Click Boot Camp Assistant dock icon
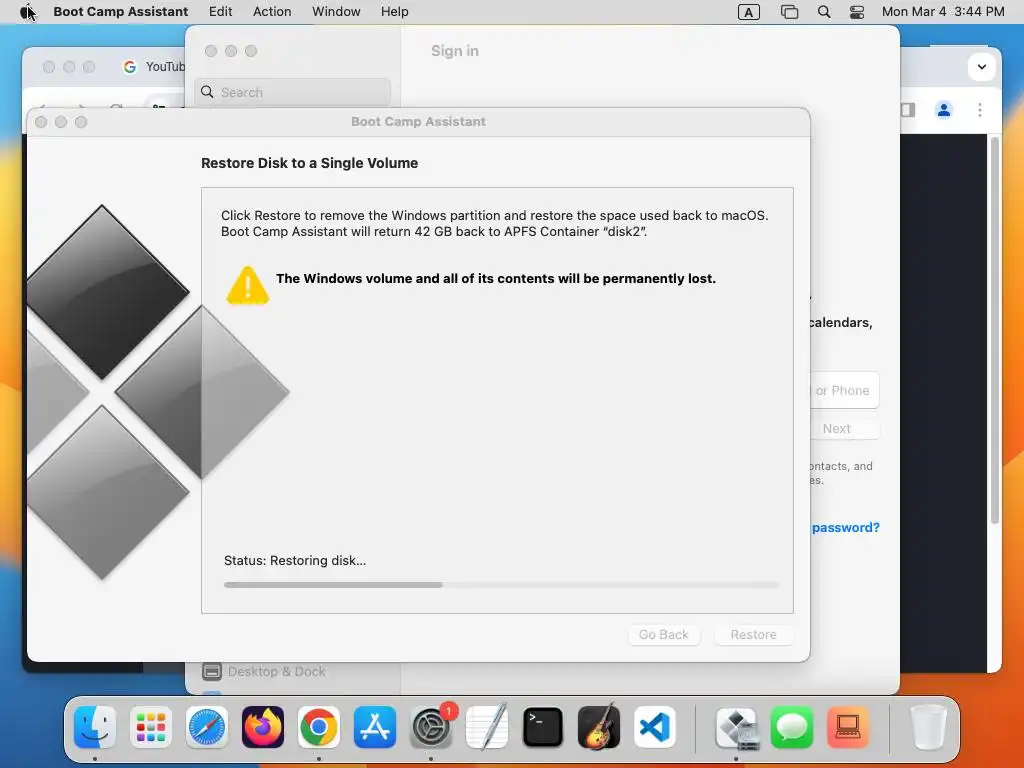Screen dimensions: 1024x768 coord(737,727)
